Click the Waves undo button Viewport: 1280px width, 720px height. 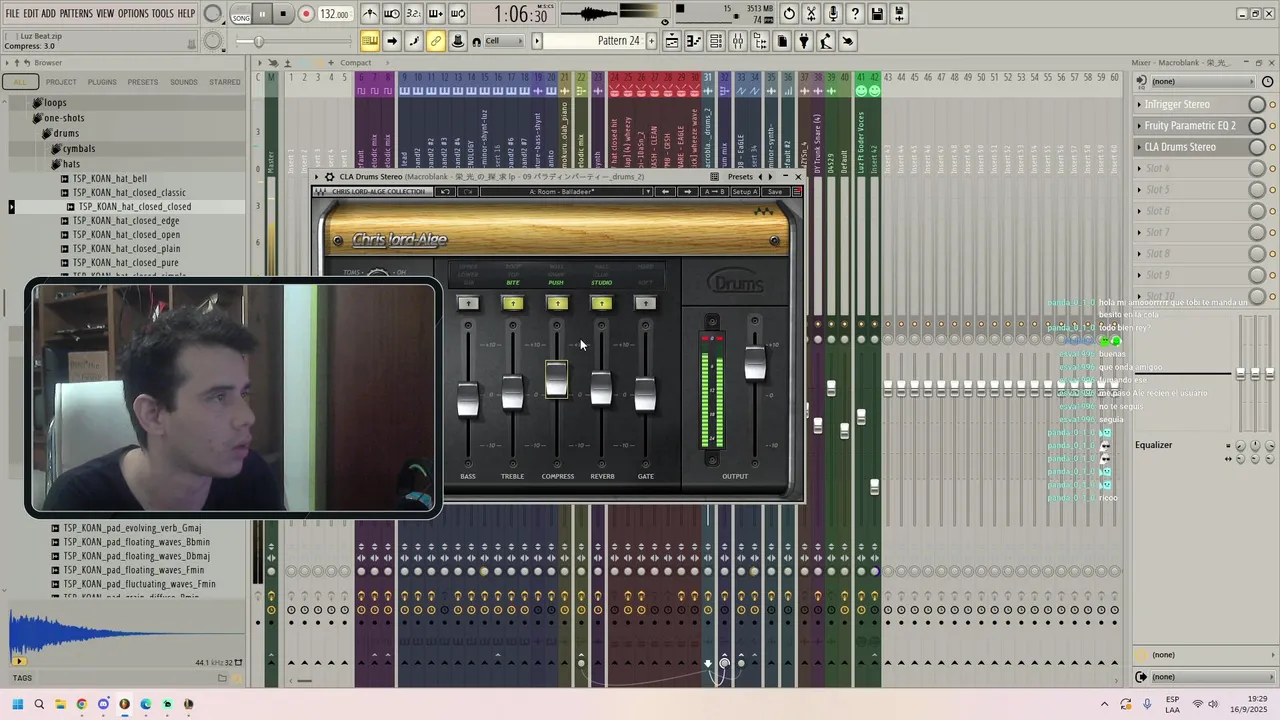[445, 192]
